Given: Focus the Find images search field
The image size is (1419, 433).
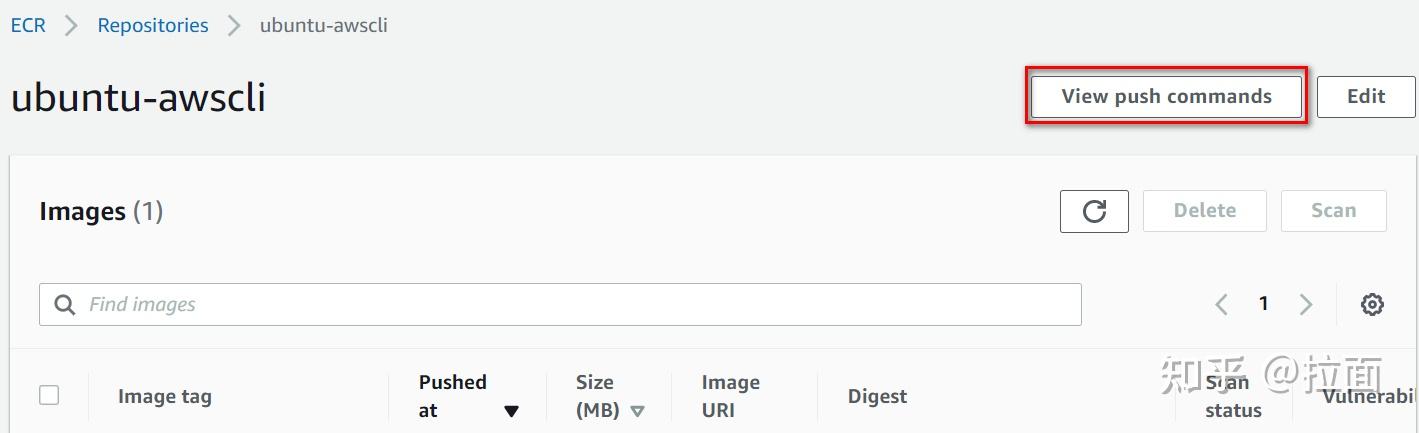Looking at the screenshot, I should tap(580, 305).
